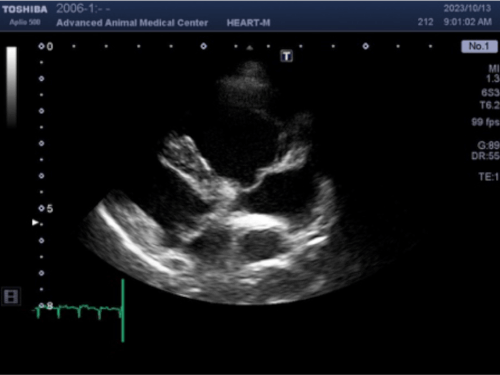Click the 0 depth marker diamond
Screen dimensions: 500x375
[x=41, y=46]
